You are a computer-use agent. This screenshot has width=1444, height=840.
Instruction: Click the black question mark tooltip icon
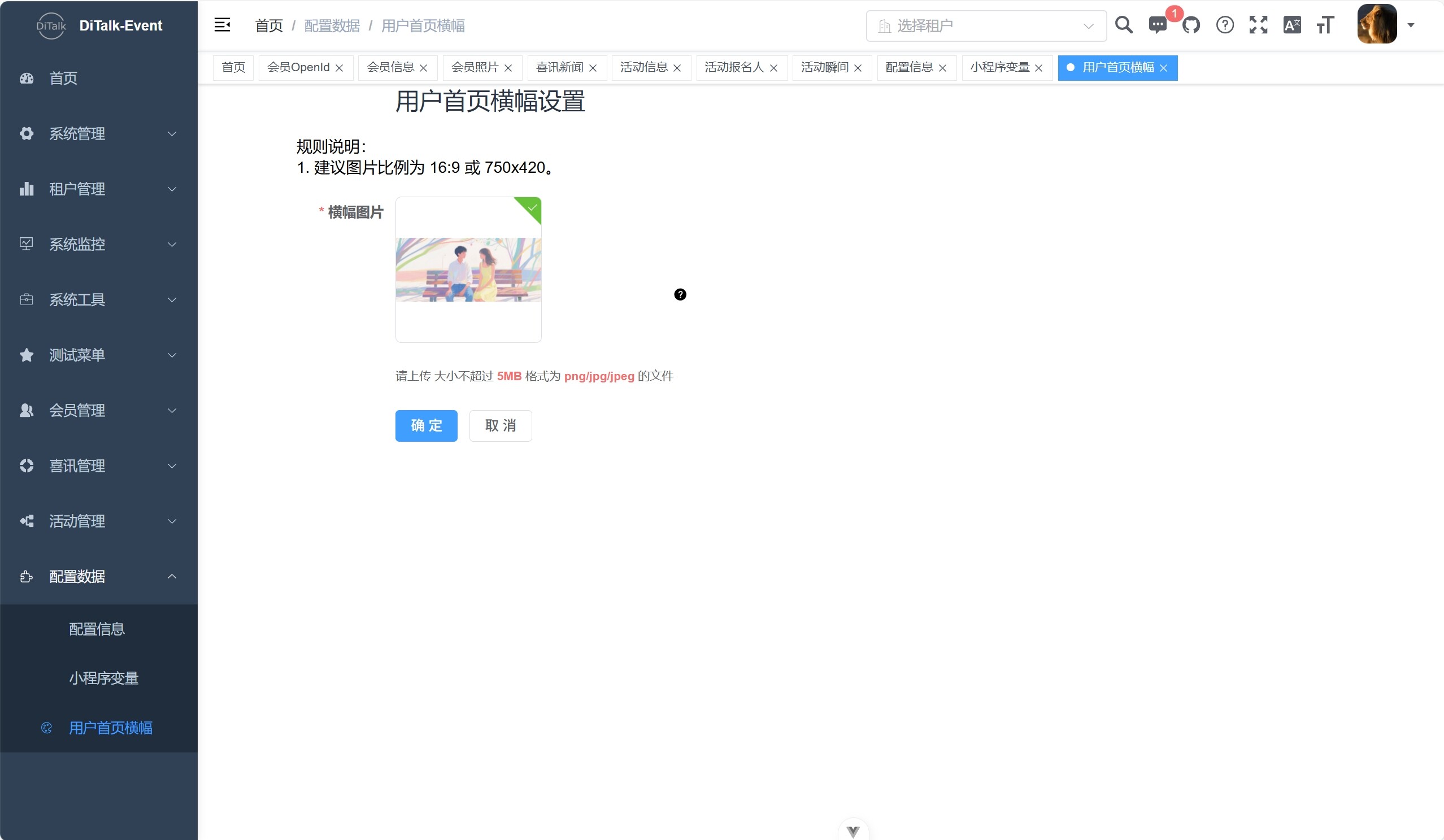point(680,294)
